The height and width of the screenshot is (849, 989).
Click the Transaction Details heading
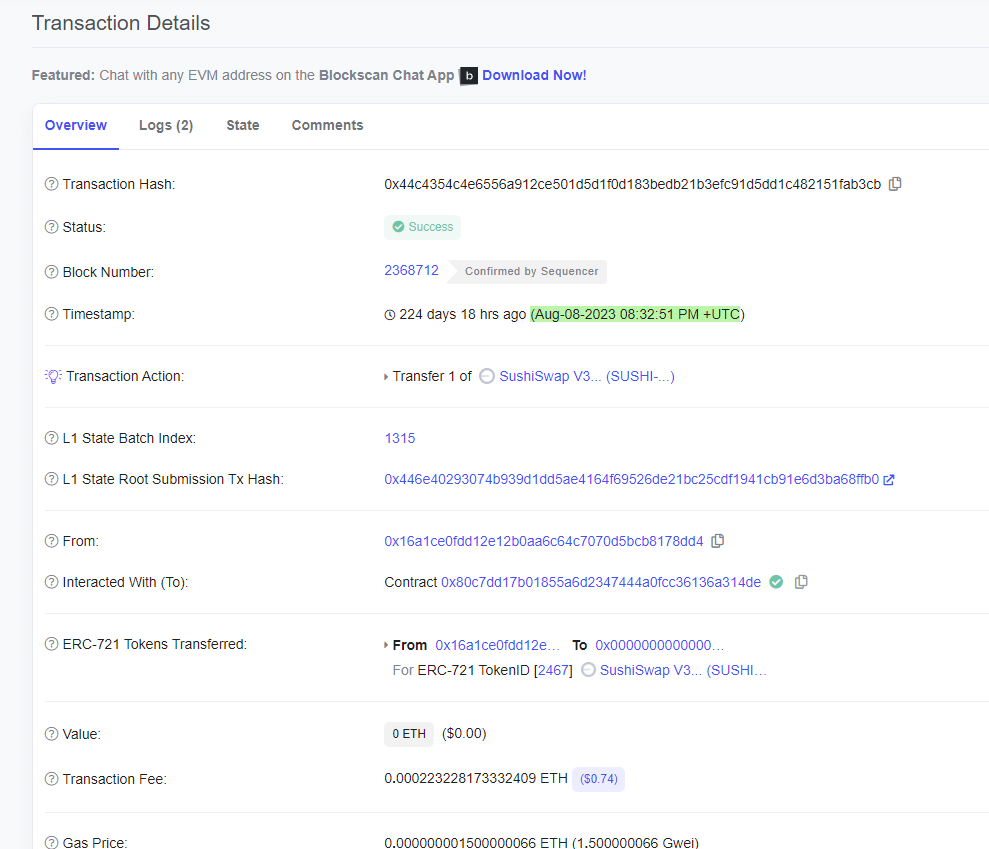tap(121, 23)
